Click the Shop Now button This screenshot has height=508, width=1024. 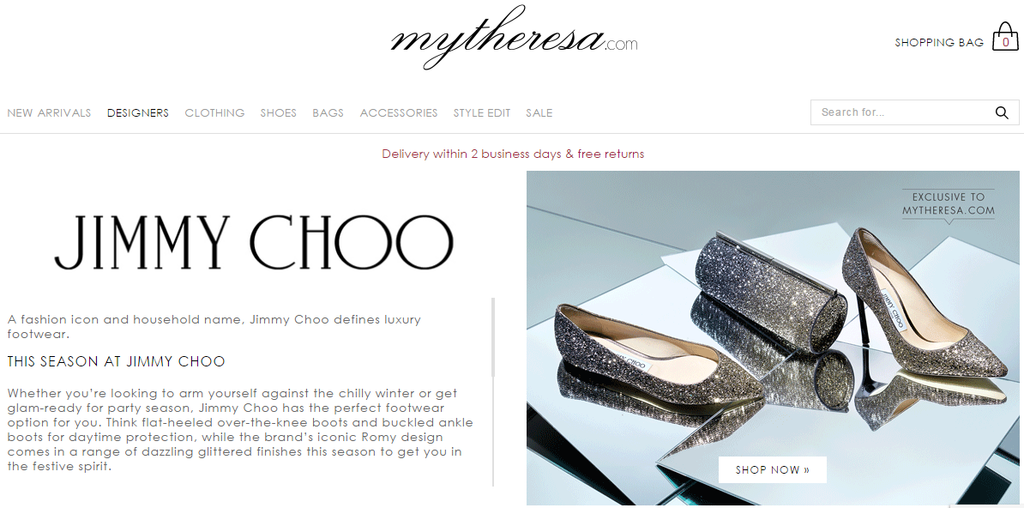[773, 469]
